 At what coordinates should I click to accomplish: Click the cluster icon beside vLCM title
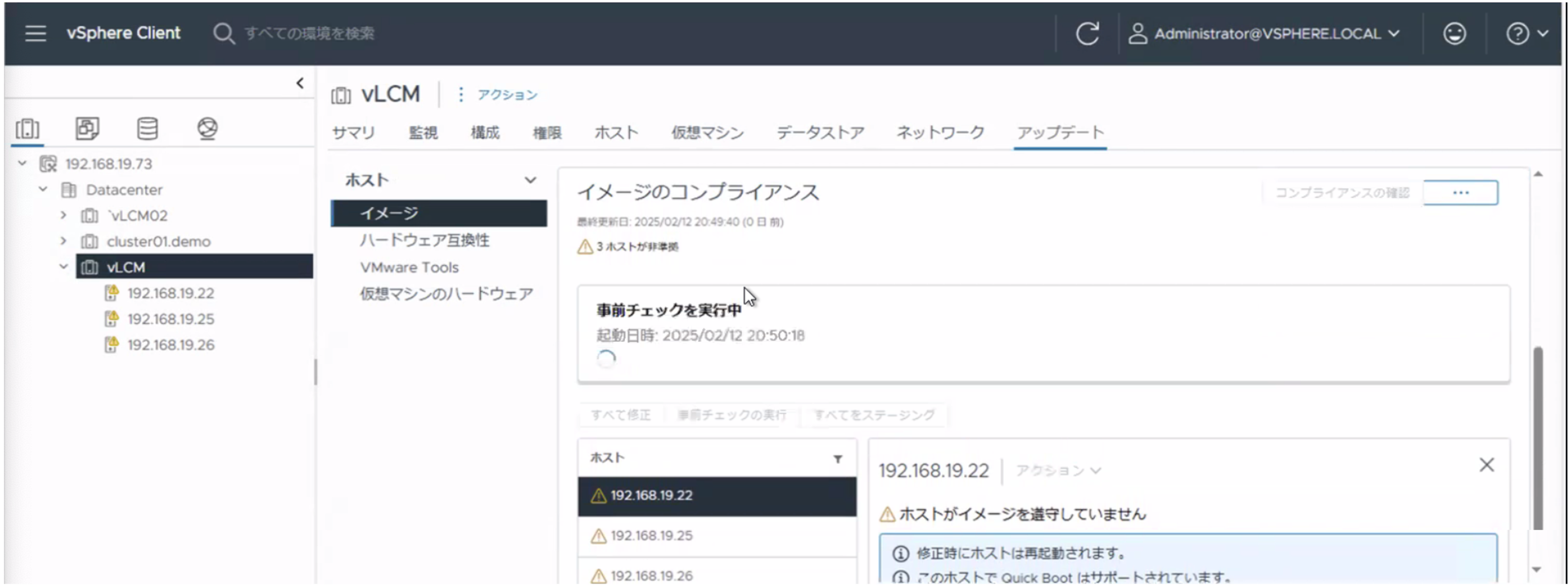(x=341, y=96)
